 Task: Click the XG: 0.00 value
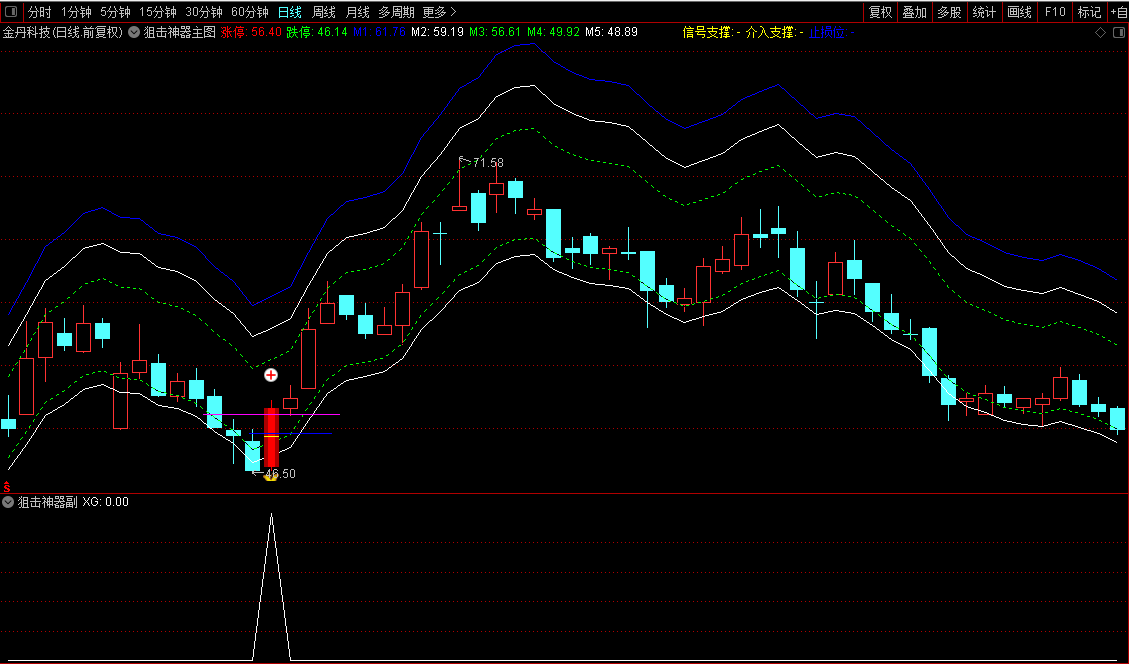point(105,502)
